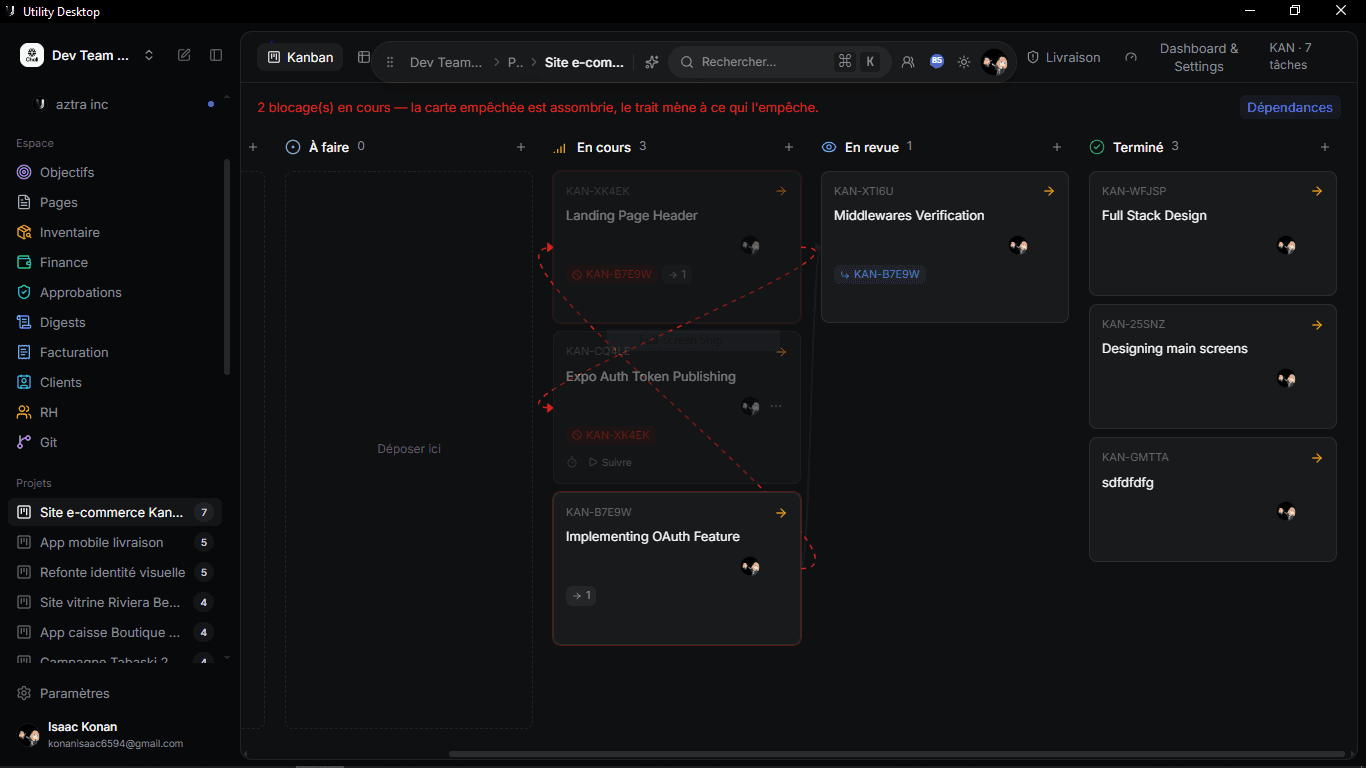Click the new note edit icon
Screen dimensions: 1366x768
pos(184,55)
